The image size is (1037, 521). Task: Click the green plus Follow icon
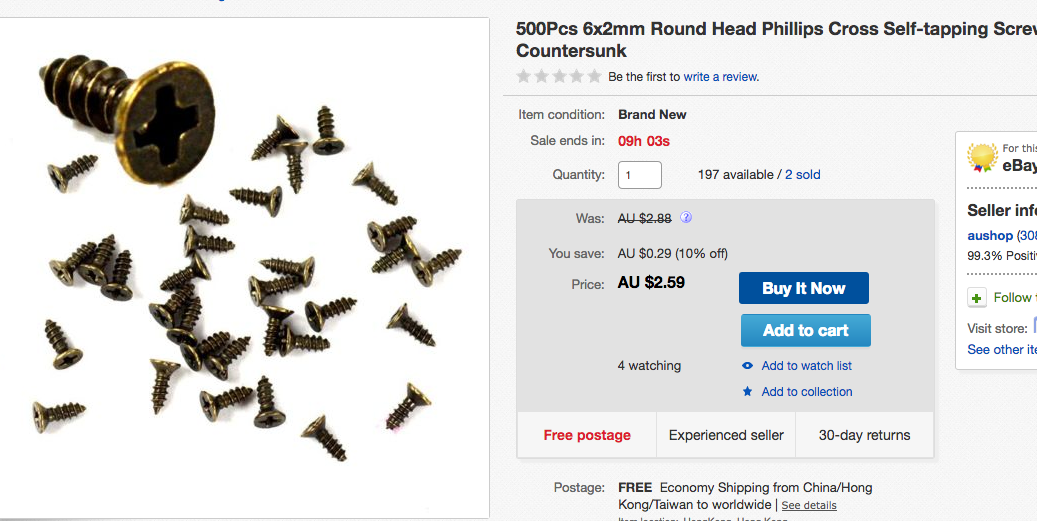pyautogui.click(x=977, y=298)
